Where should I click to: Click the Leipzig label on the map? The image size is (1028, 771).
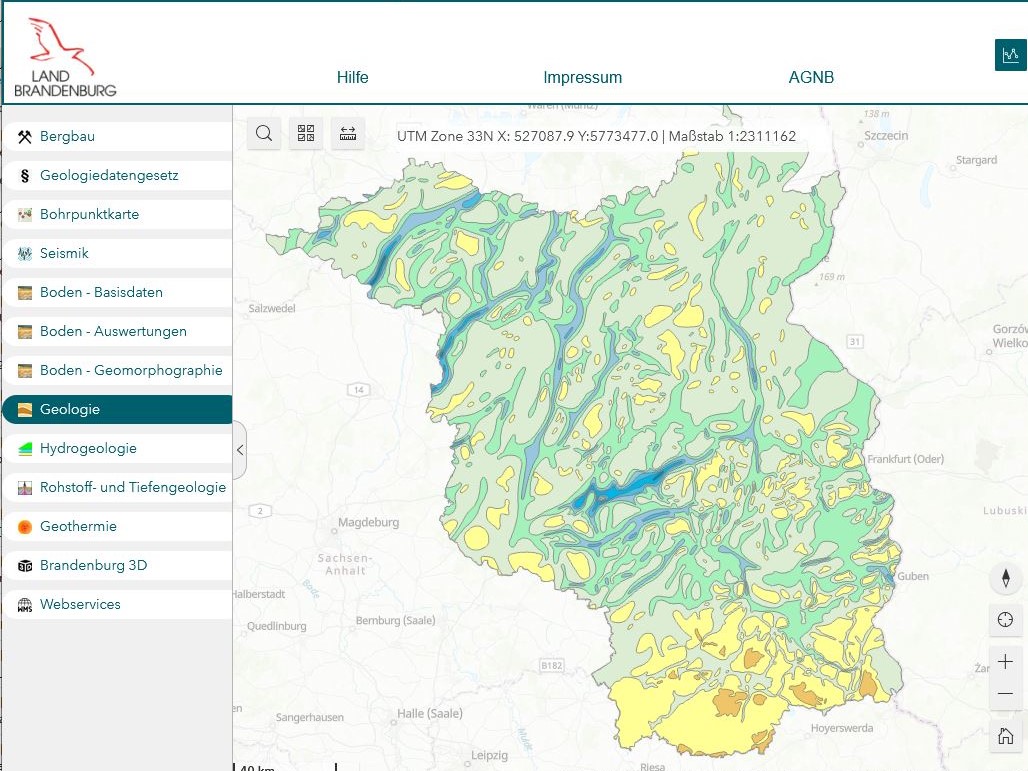489,755
